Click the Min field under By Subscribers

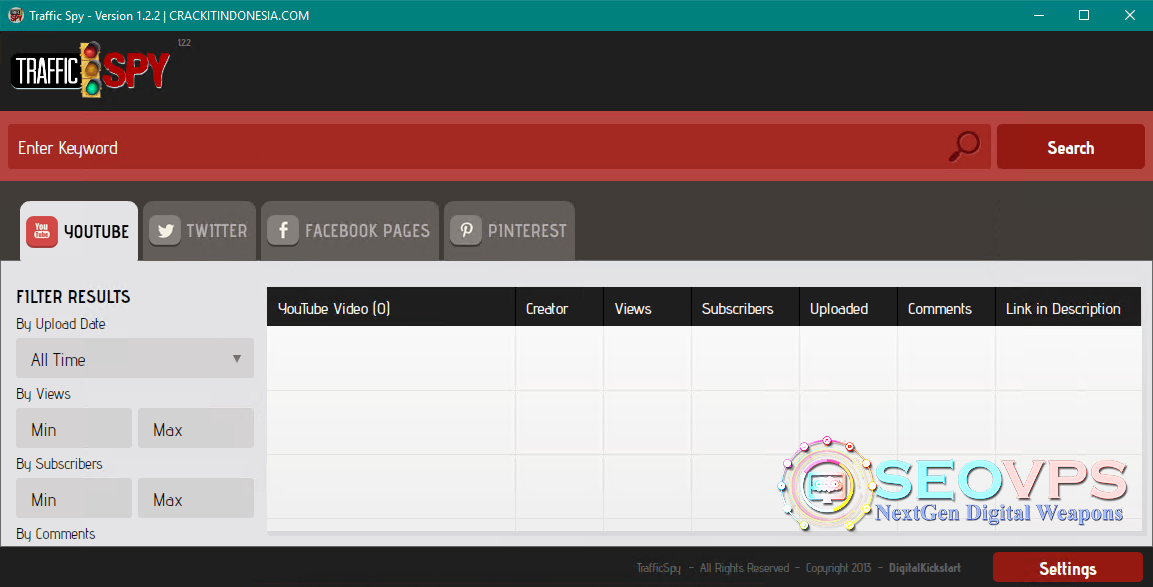74,499
